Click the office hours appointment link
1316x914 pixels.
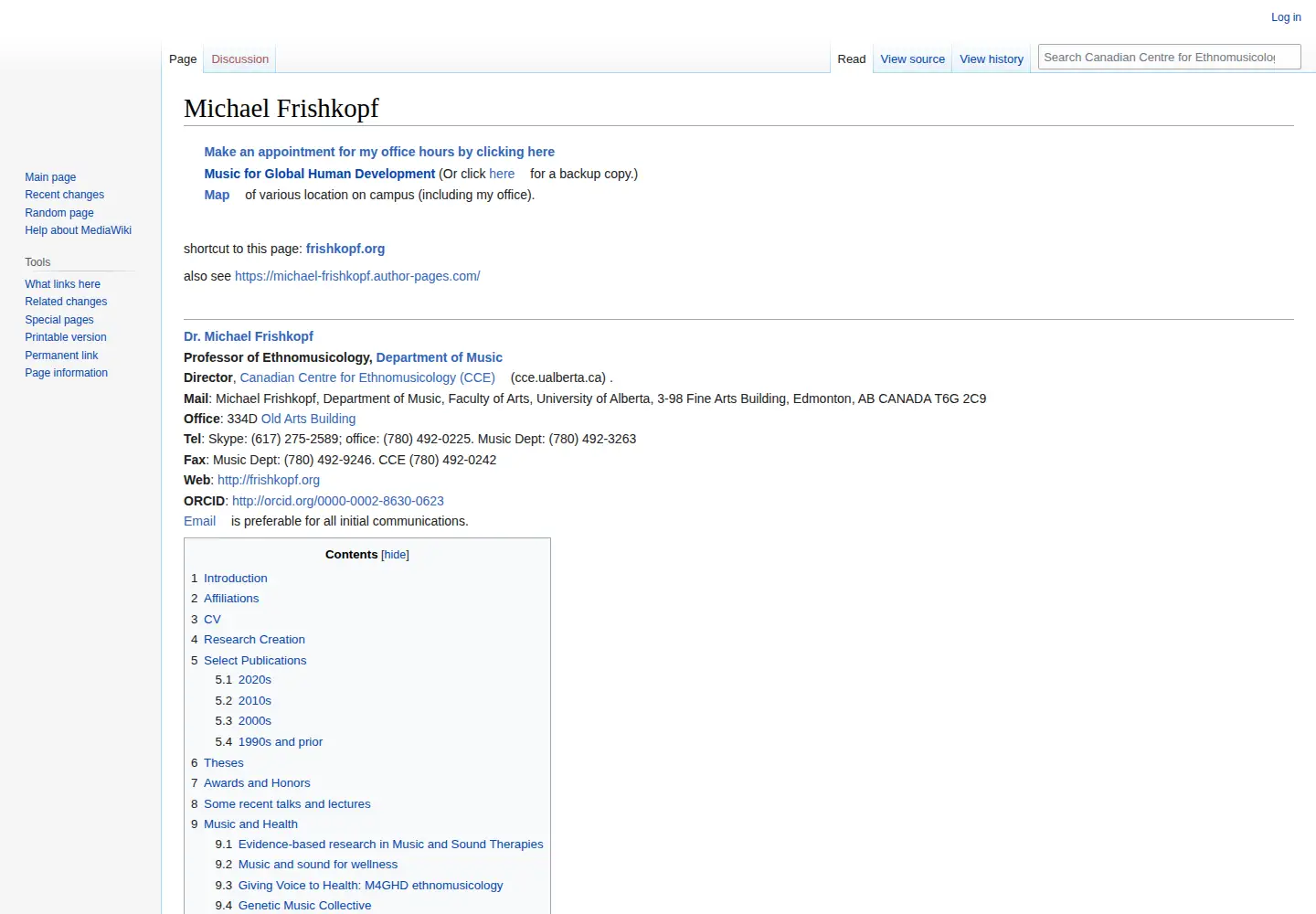[x=379, y=152]
